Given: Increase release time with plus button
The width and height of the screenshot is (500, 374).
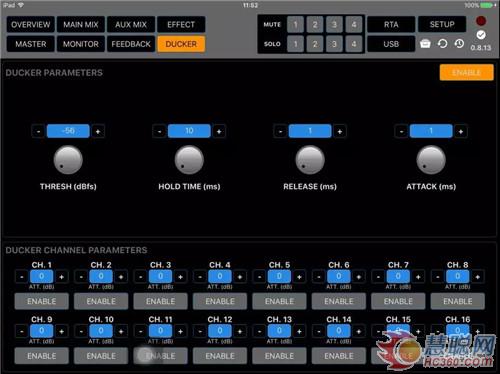Looking at the screenshot, I should (340, 131).
